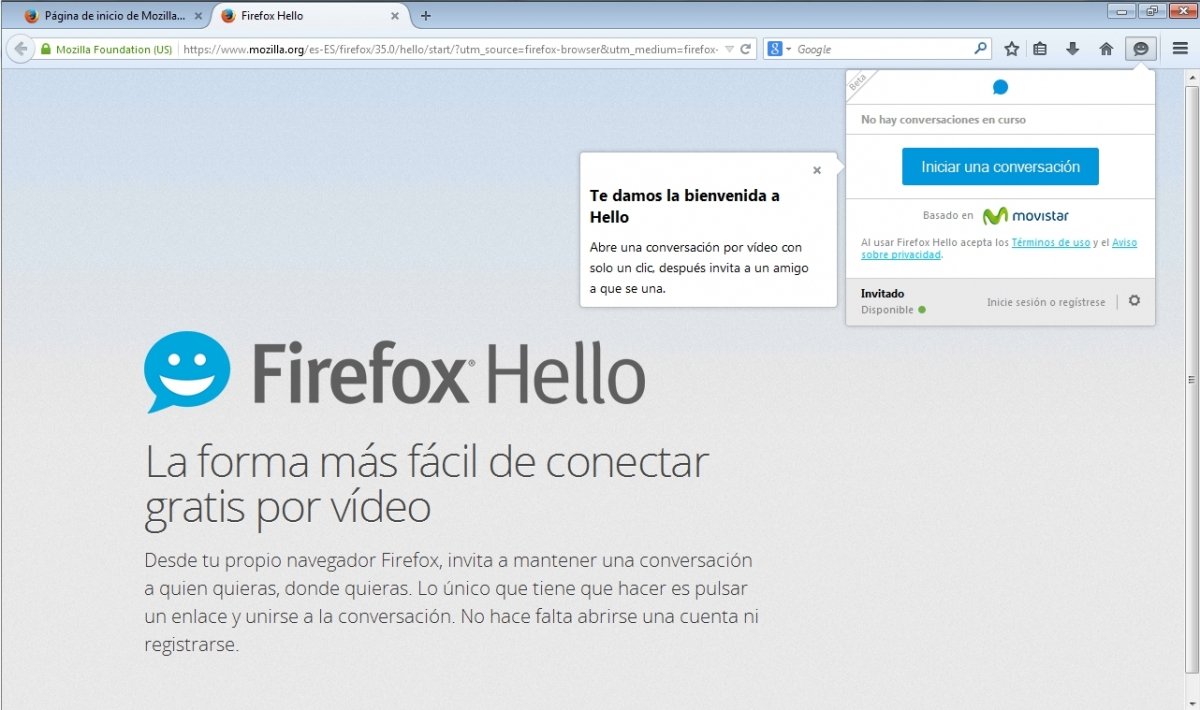Click the green padlock site identity icon
The image size is (1200, 710).
46,49
